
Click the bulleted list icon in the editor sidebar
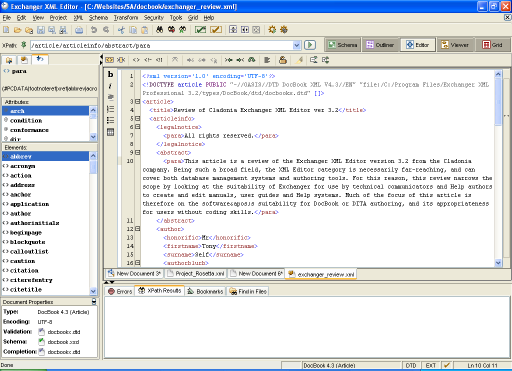[x=110, y=120]
